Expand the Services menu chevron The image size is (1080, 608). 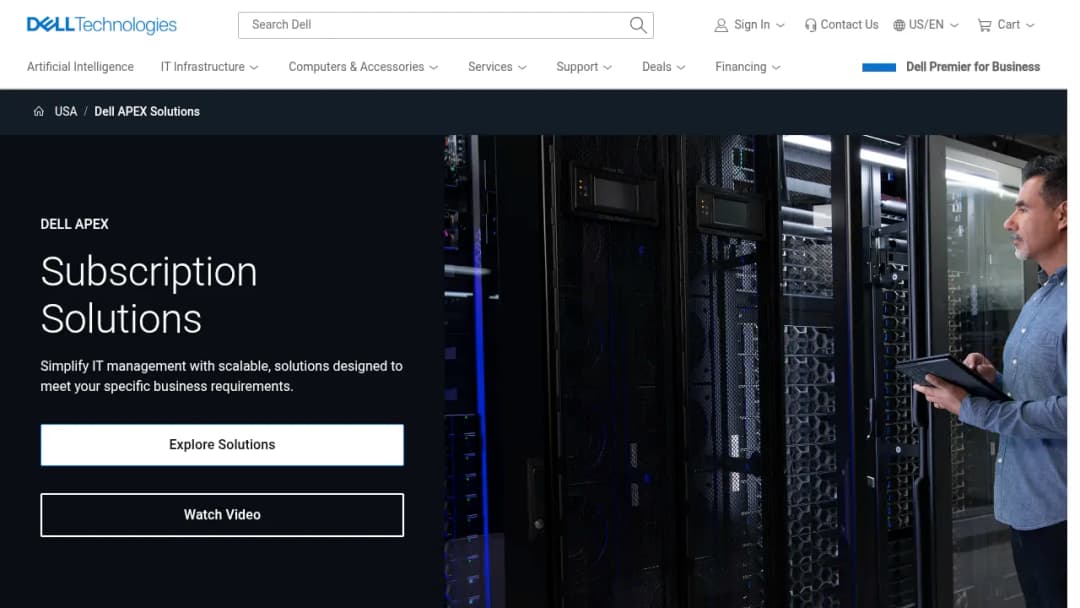522,67
